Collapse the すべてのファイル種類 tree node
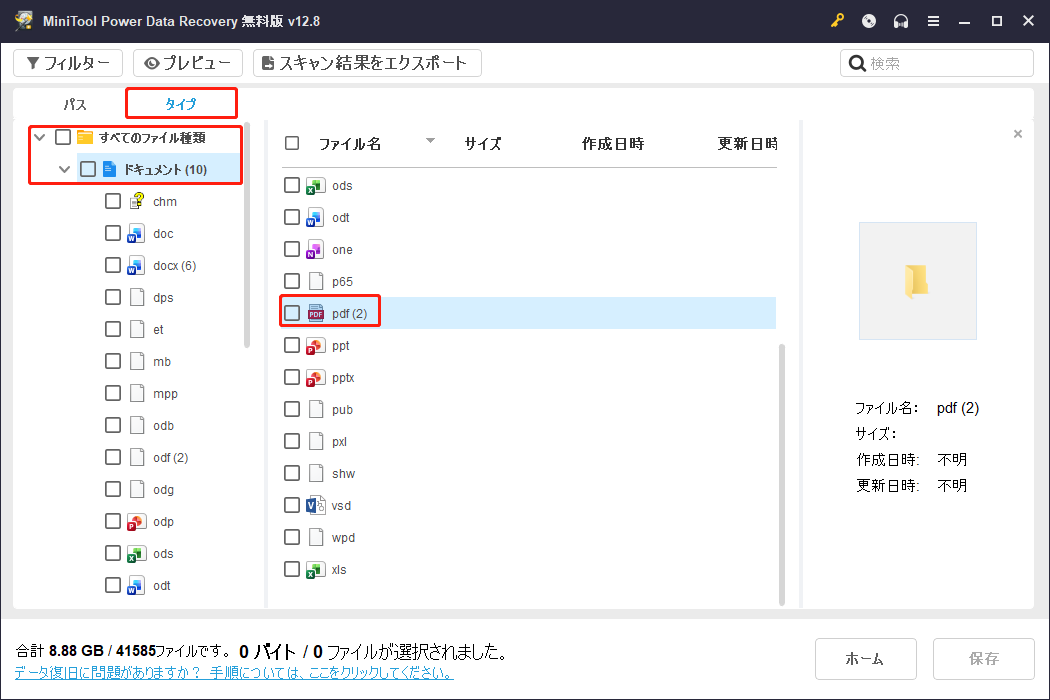1050x700 pixels. pos(40,136)
